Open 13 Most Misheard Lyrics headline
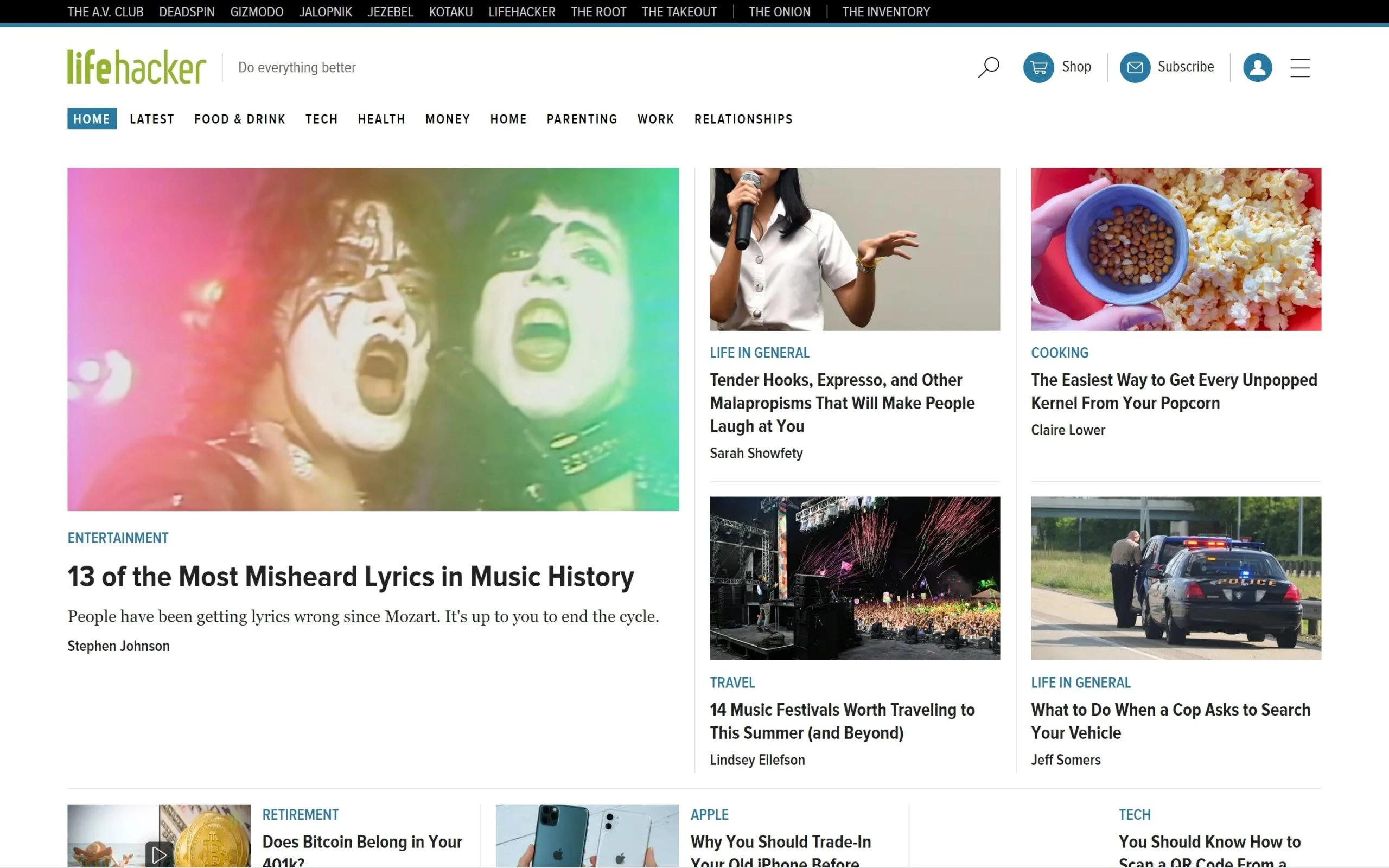 point(351,576)
